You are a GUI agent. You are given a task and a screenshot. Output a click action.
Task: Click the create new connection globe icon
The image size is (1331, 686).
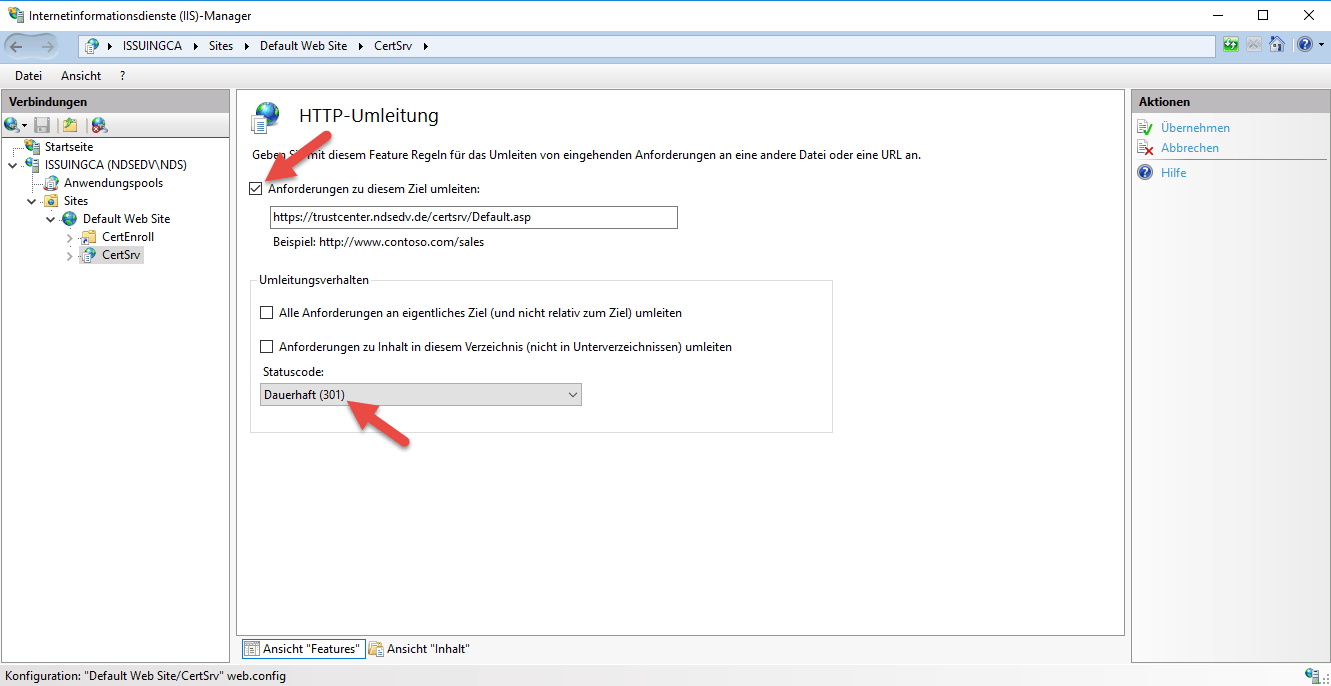coord(12,125)
